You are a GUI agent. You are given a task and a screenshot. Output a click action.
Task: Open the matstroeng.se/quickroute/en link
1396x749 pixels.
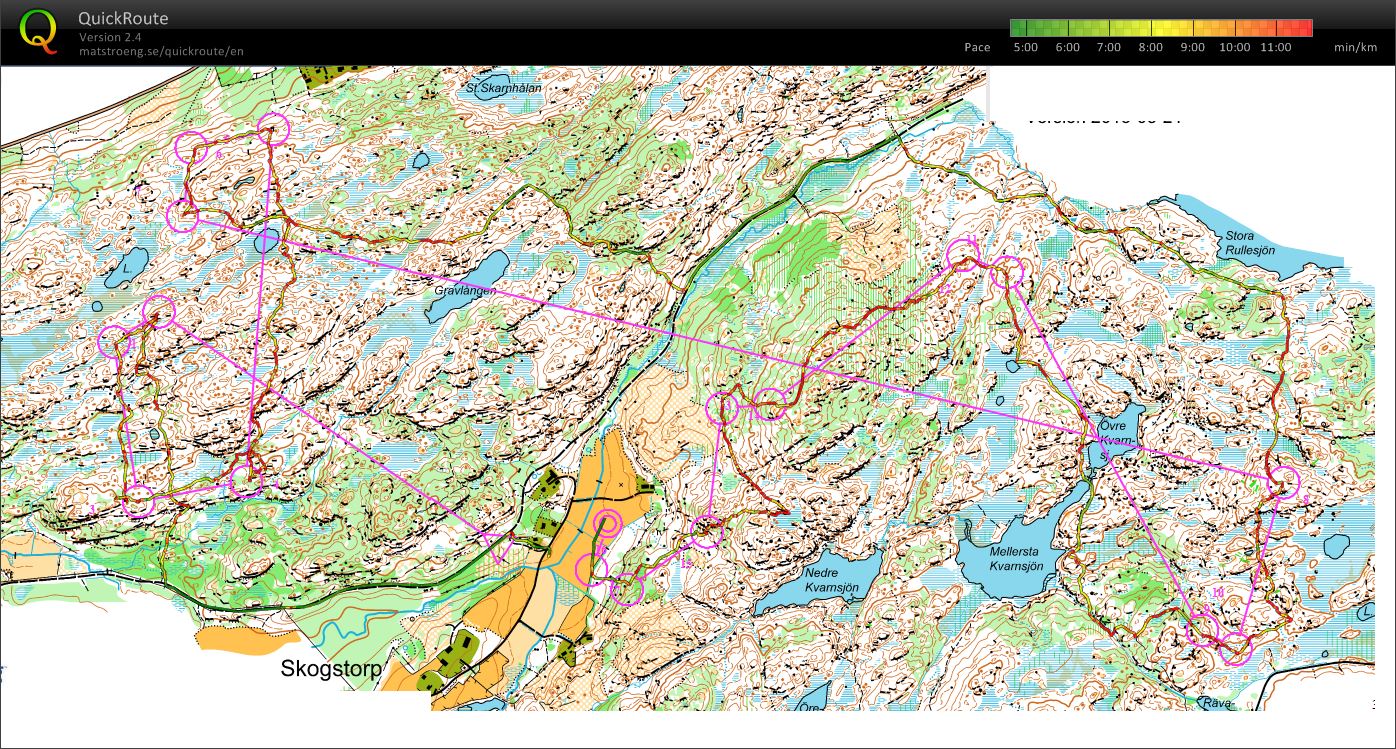coord(161,51)
